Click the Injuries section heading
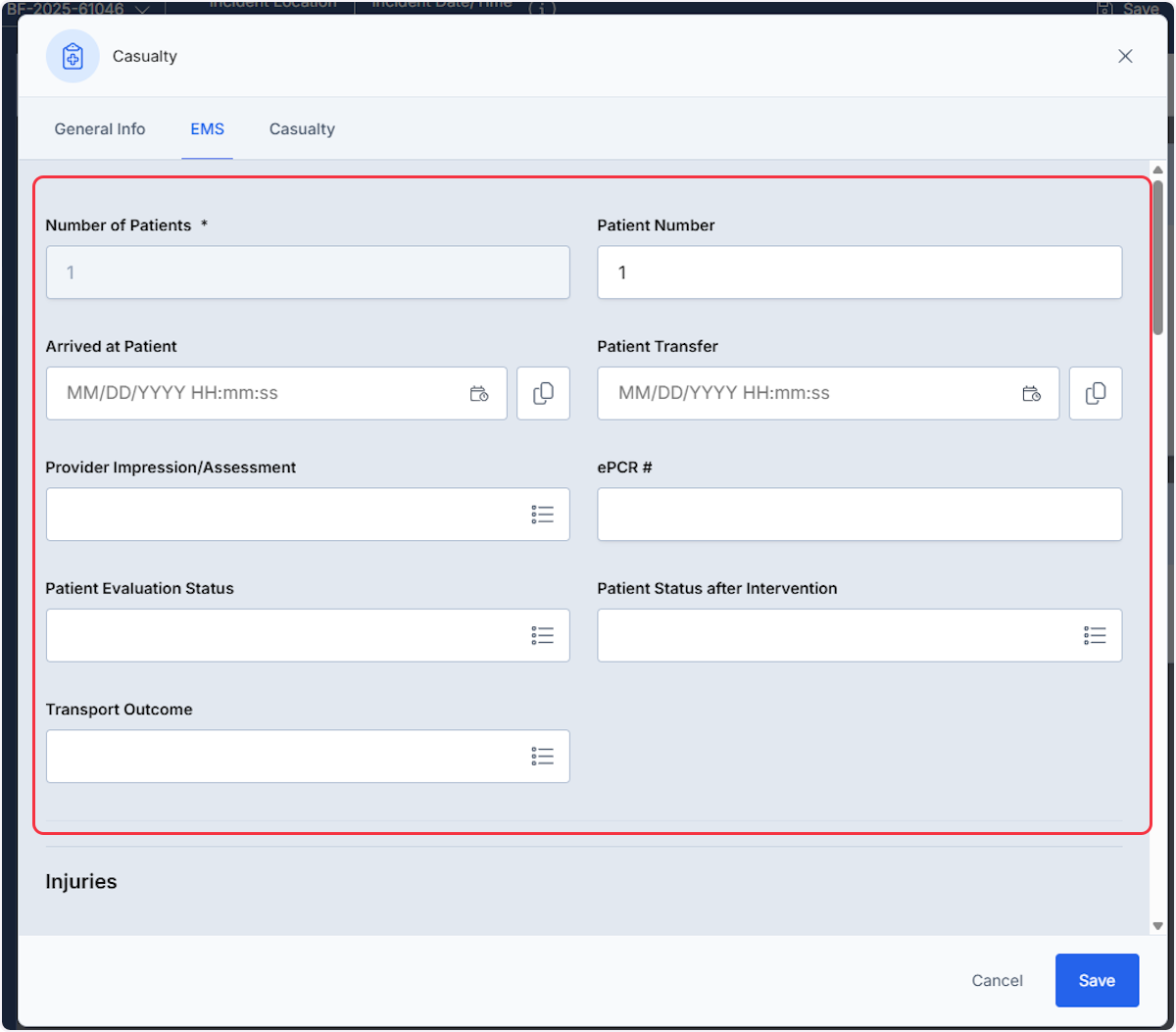The image size is (1176, 1032). point(81,881)
